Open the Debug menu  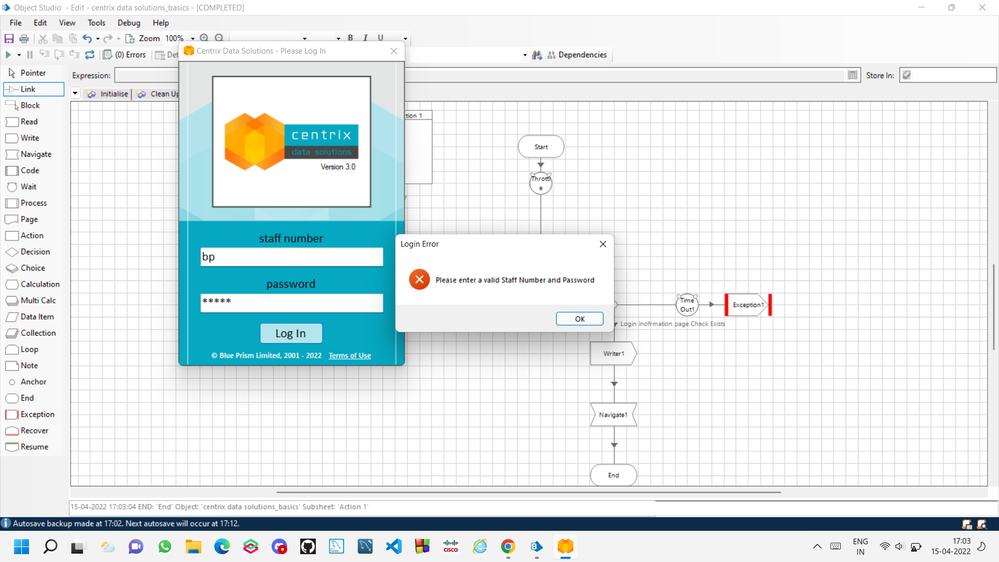[129, 22]
